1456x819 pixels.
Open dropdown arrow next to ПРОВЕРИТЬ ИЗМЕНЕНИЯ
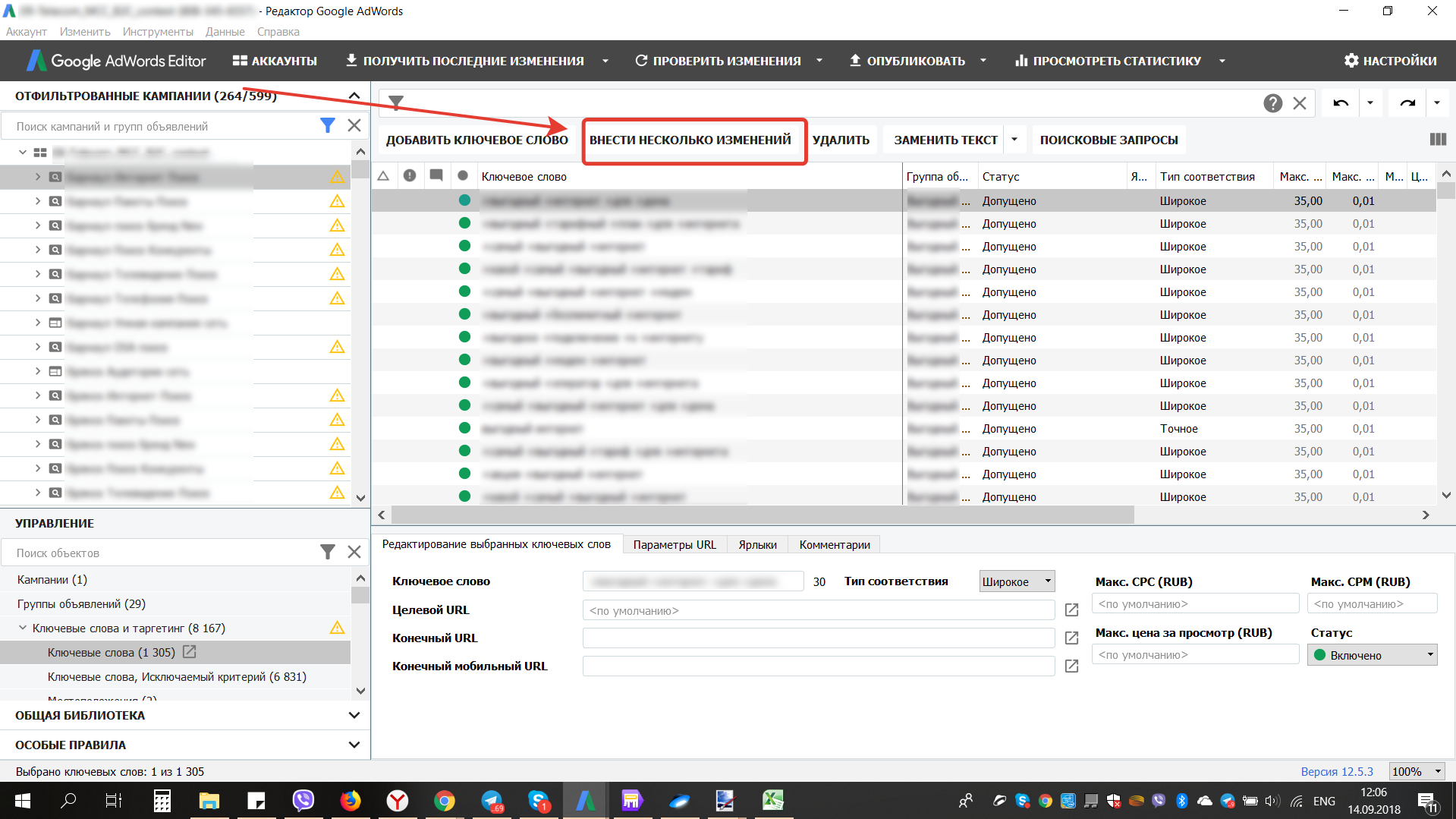point(819,61)
